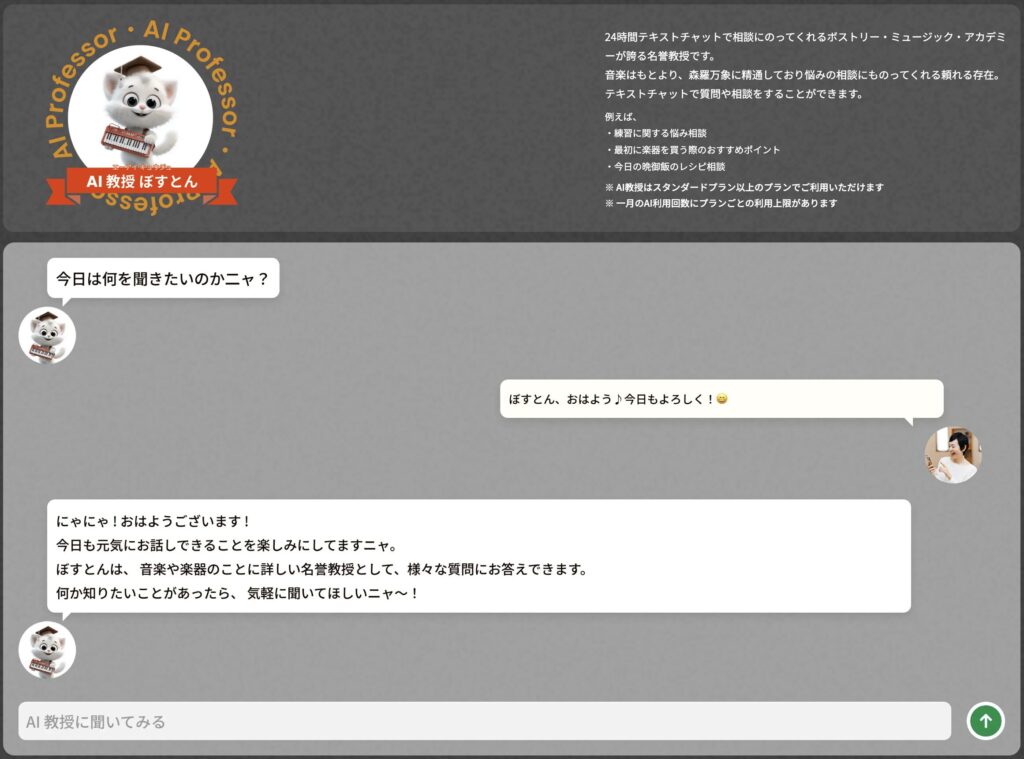Click the 今日の晩御飯のレシピ相談 example item
This screenshot has width=1024, height=759.
665,167
